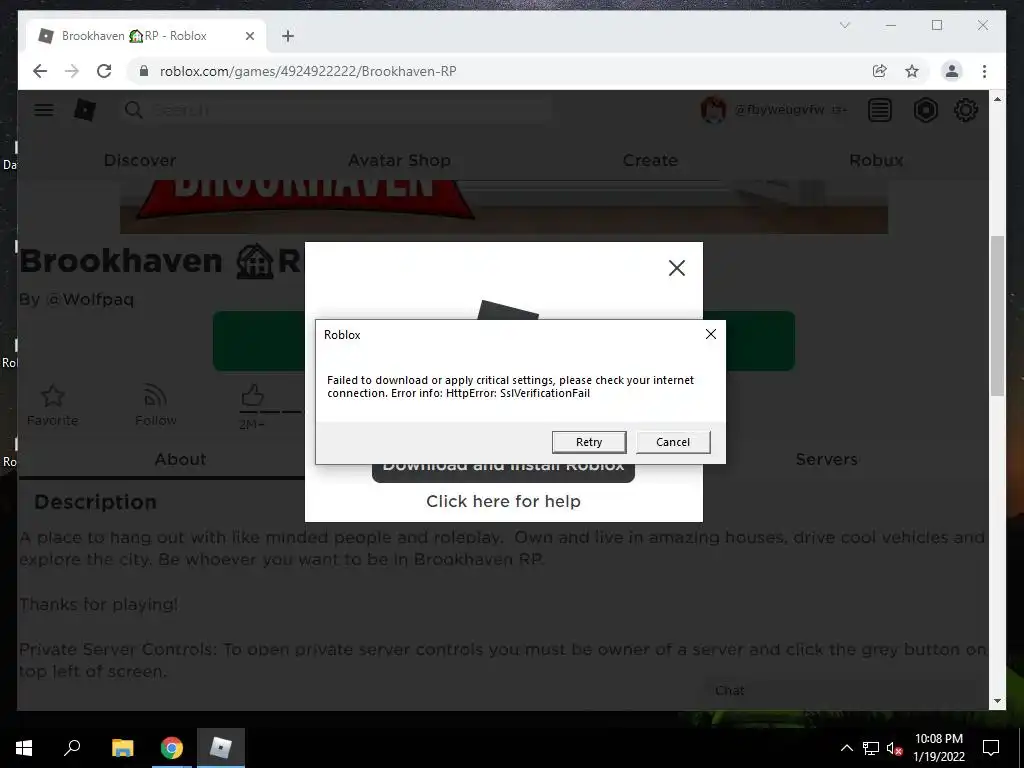Close the Brookhaven RP tab
The height and width of the screenshot is (768, 1024).
[x=249, y=36]
